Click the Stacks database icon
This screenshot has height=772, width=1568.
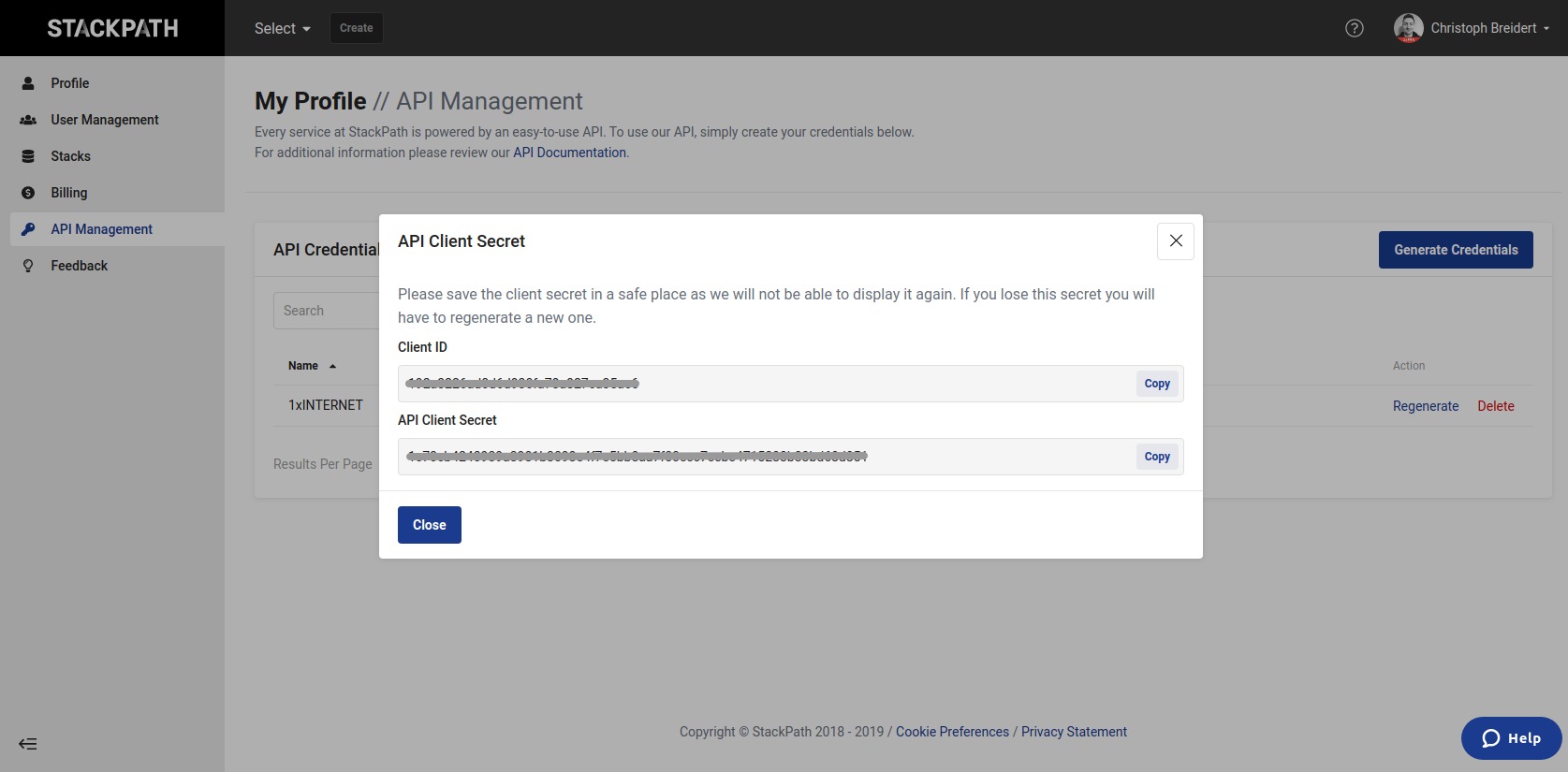[28, 156]
